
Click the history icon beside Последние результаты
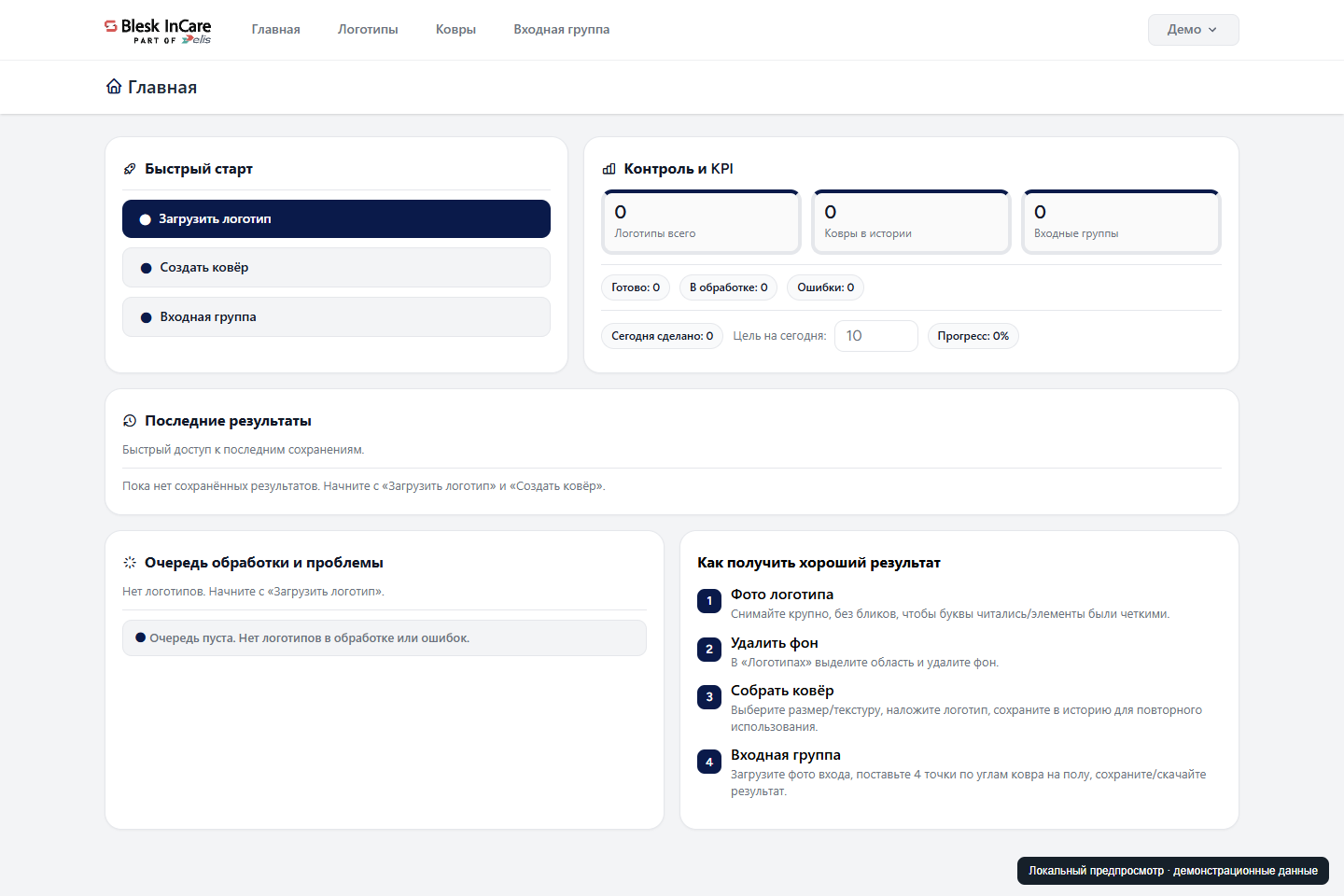(130, 421)
